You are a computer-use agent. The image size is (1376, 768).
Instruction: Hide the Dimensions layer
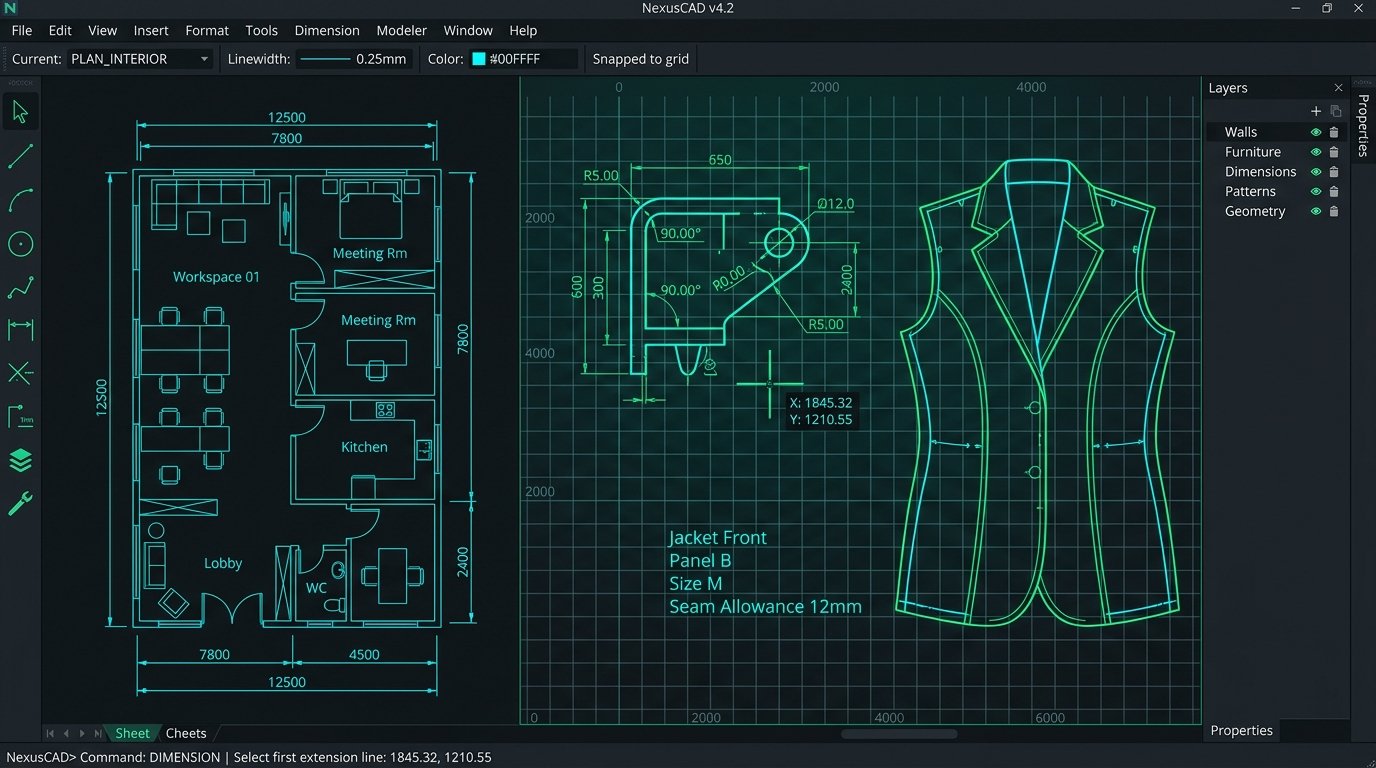point(1316,172)
